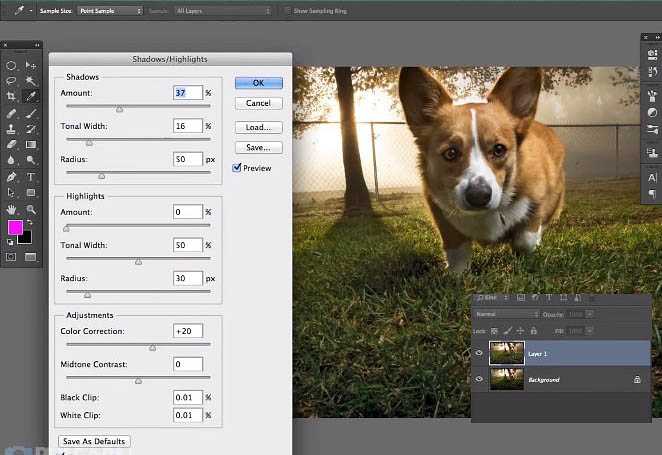Select the Magic Wand tool

tap(31, 81)
